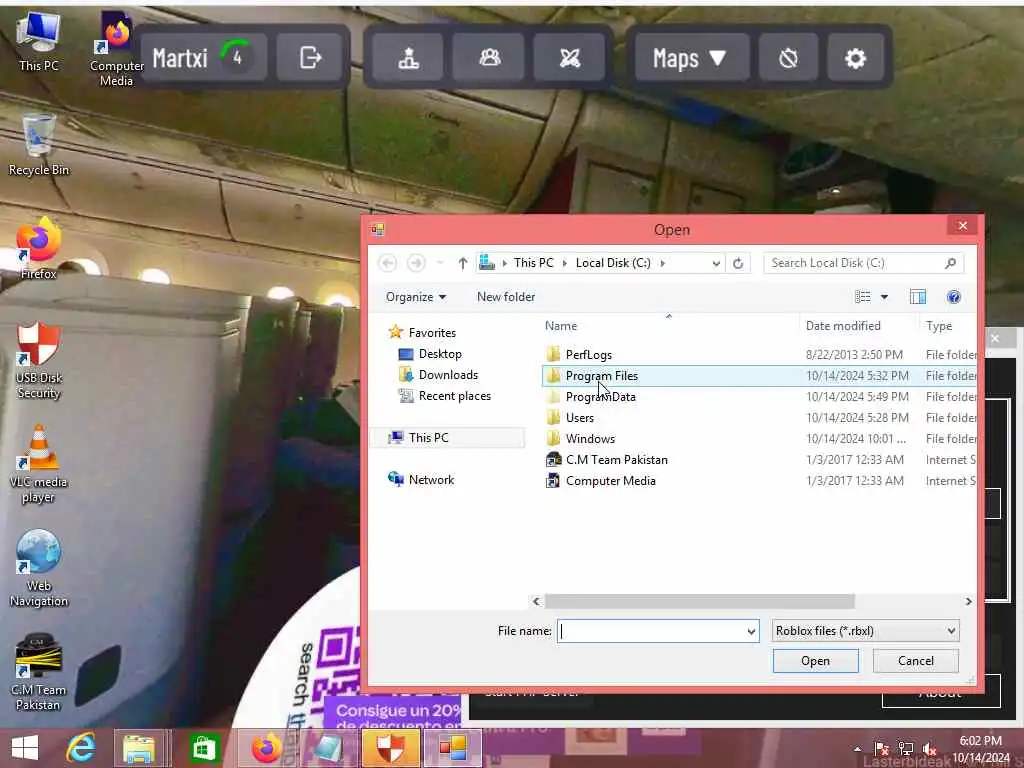
Task: Sort by the Name column header
Action: pos(669,326)
